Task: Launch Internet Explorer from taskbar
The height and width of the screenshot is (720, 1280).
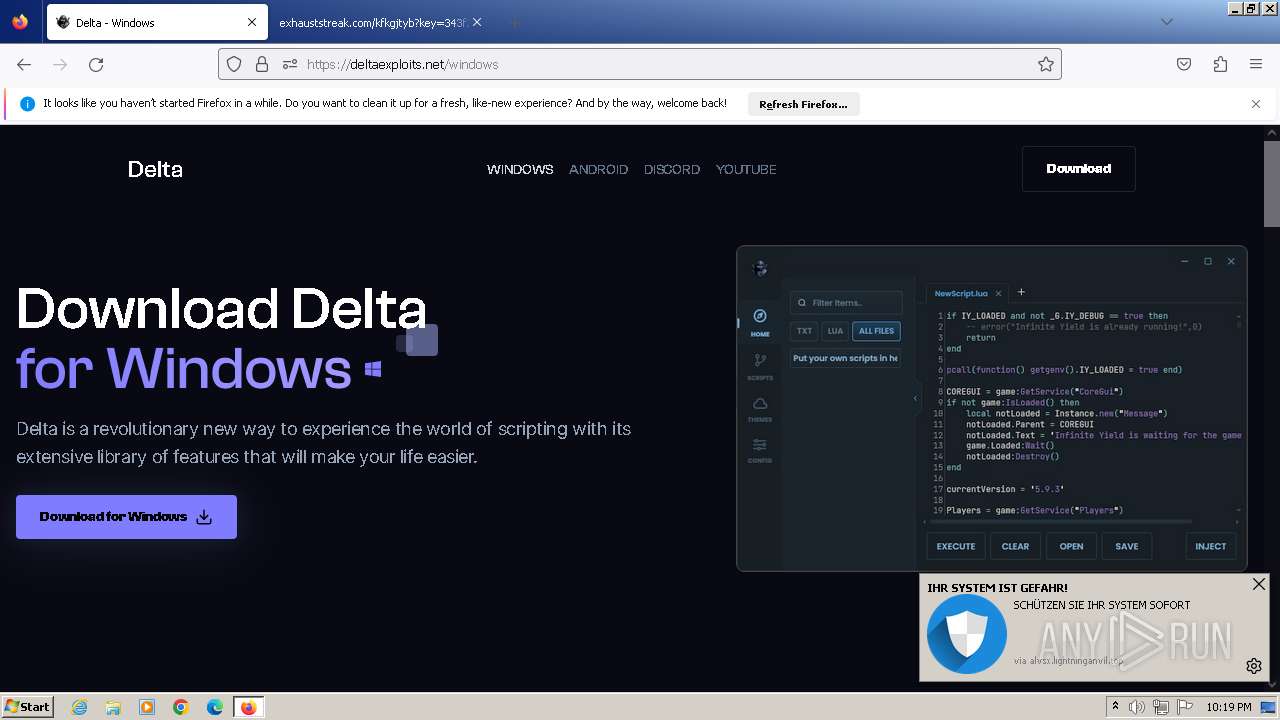Action: (80, 707)
